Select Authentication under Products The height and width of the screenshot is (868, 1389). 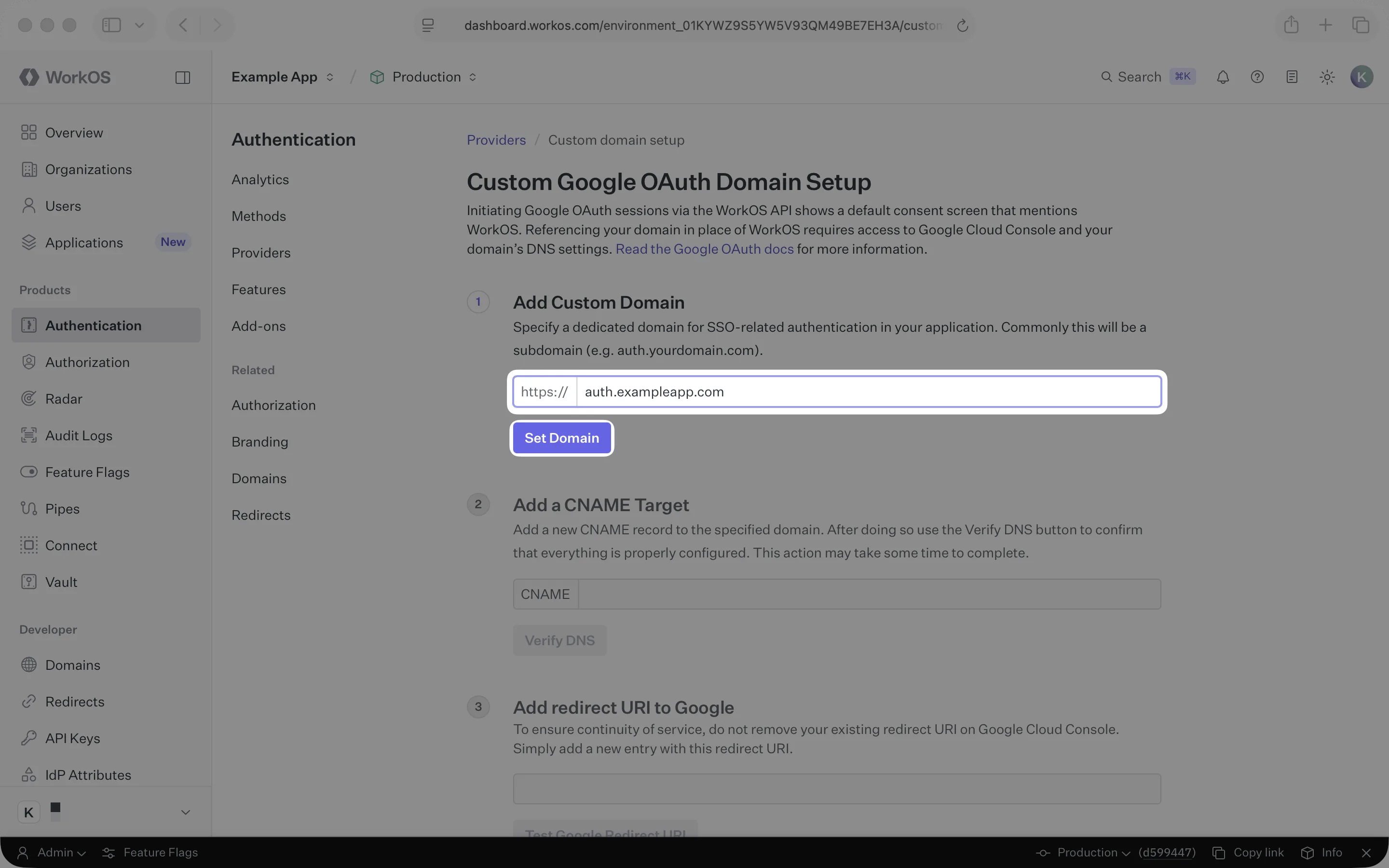[x=106, y=325]
